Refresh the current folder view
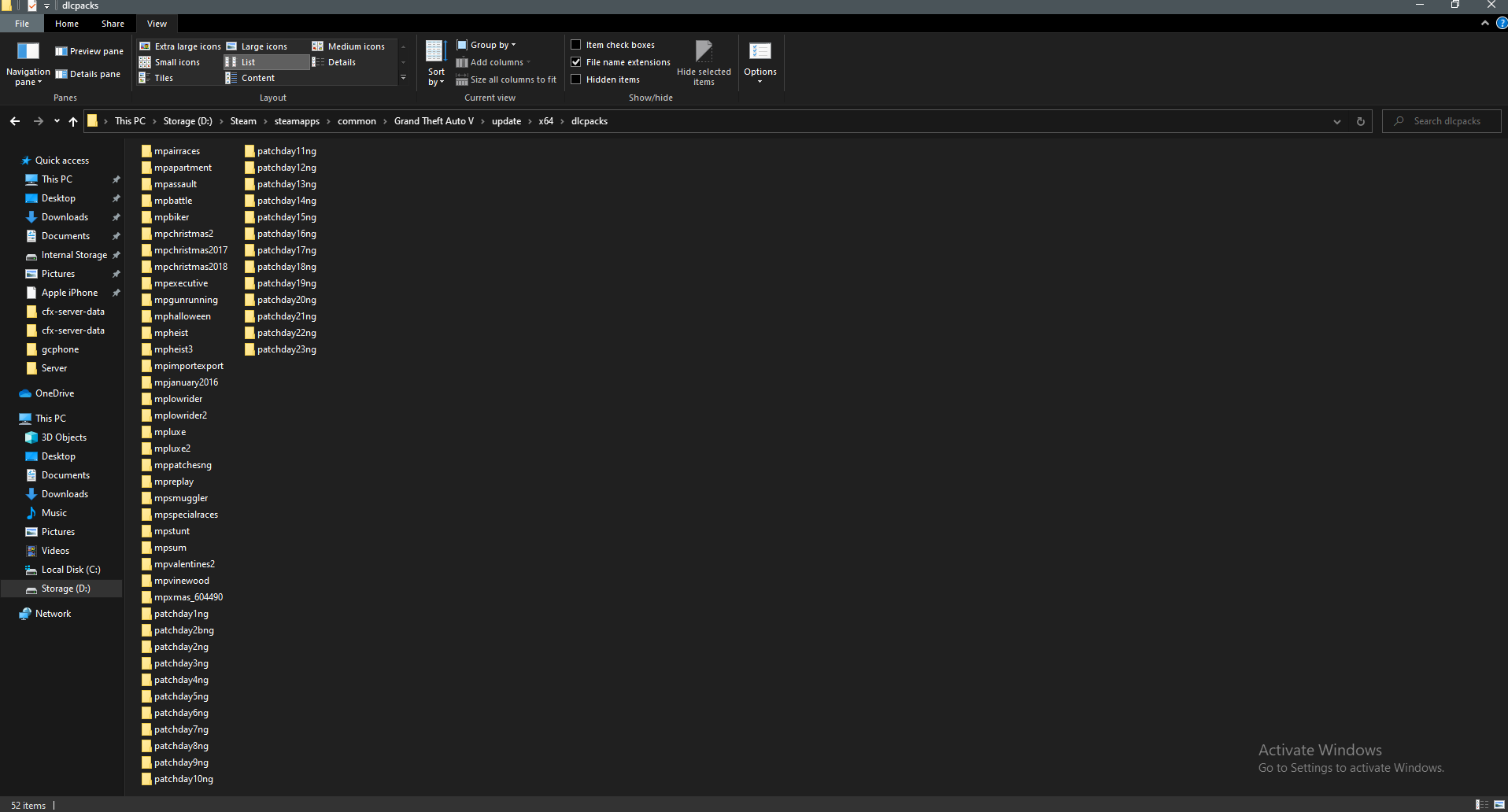The width and height of the screenshot is (1508, 812). [x=1360, y=121]
